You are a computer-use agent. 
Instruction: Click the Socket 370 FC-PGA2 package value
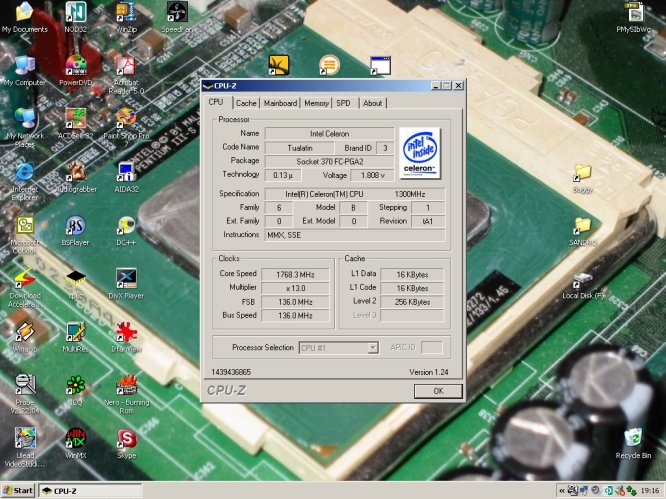(x=329, y=161)
